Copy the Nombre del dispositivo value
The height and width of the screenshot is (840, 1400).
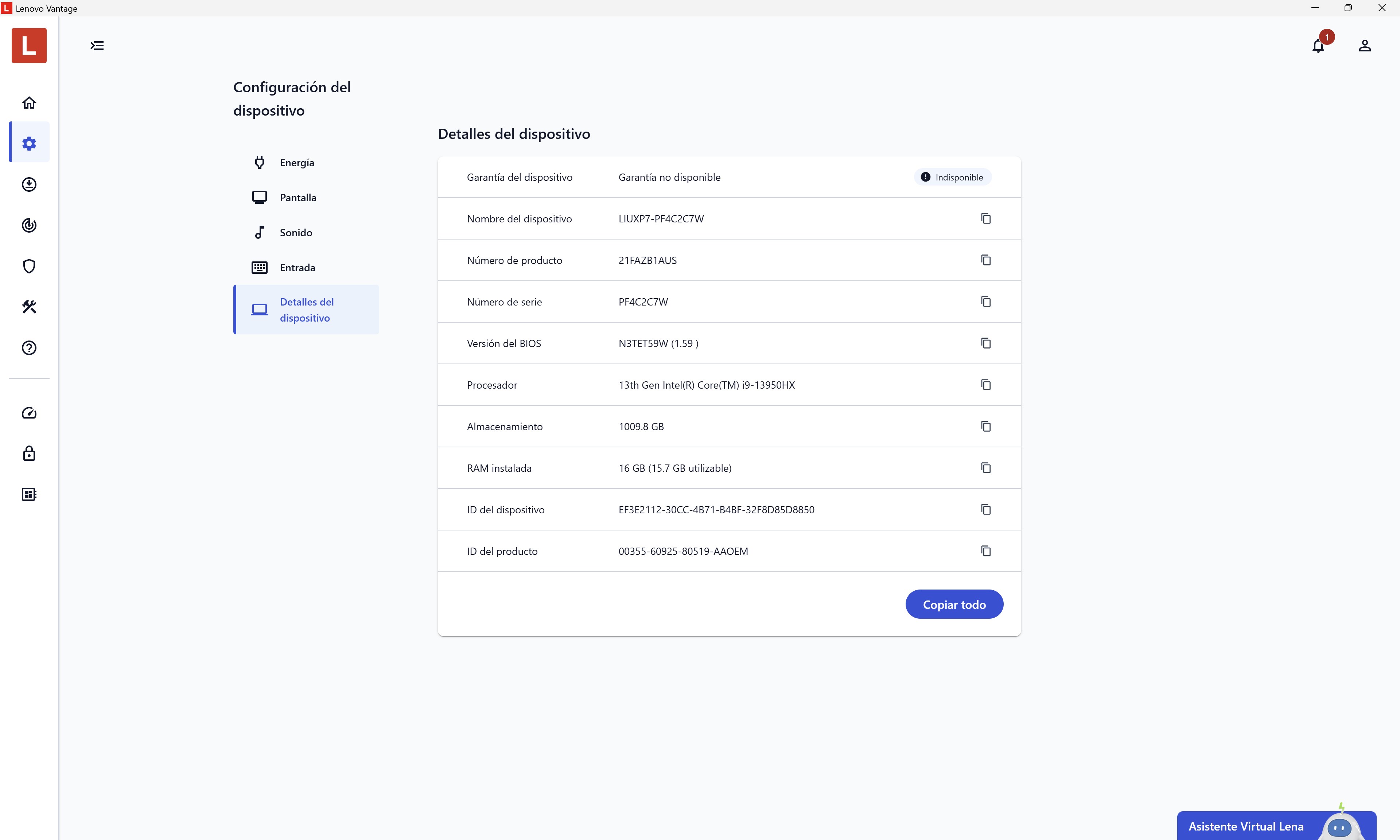986,218
